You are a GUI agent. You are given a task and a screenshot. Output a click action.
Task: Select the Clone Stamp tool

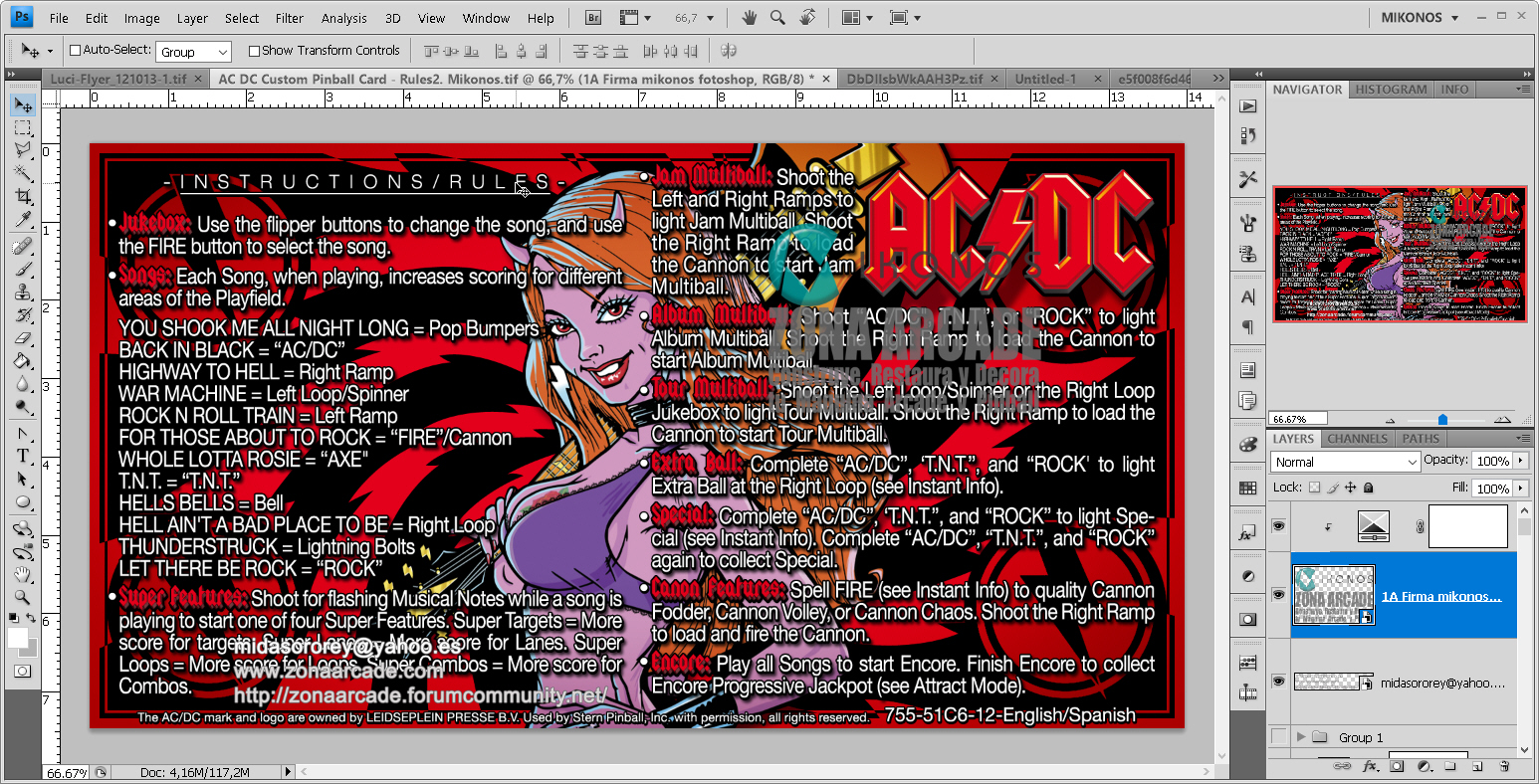21,293
